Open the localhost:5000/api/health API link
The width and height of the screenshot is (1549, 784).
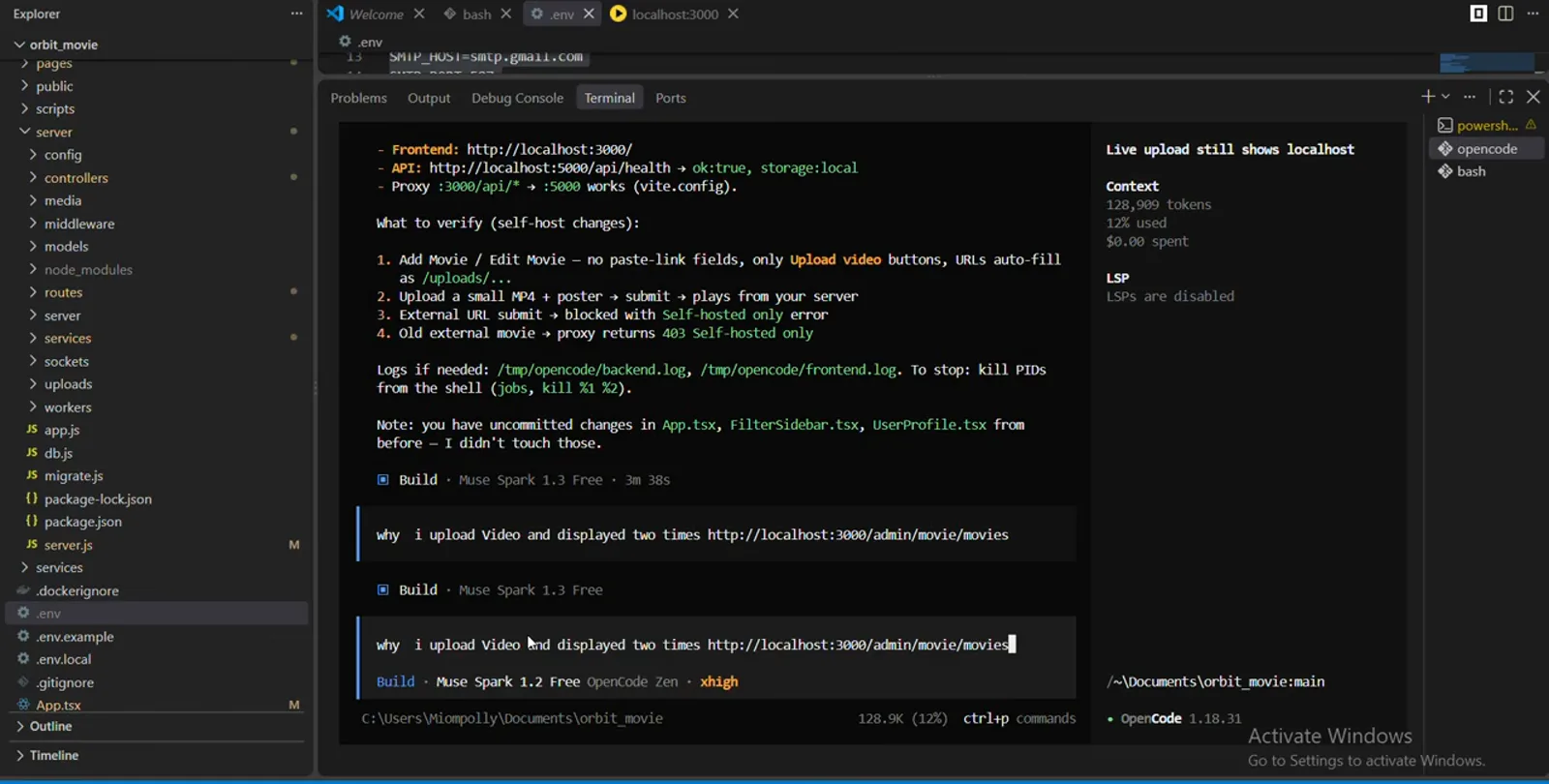[x=549, y=168]
